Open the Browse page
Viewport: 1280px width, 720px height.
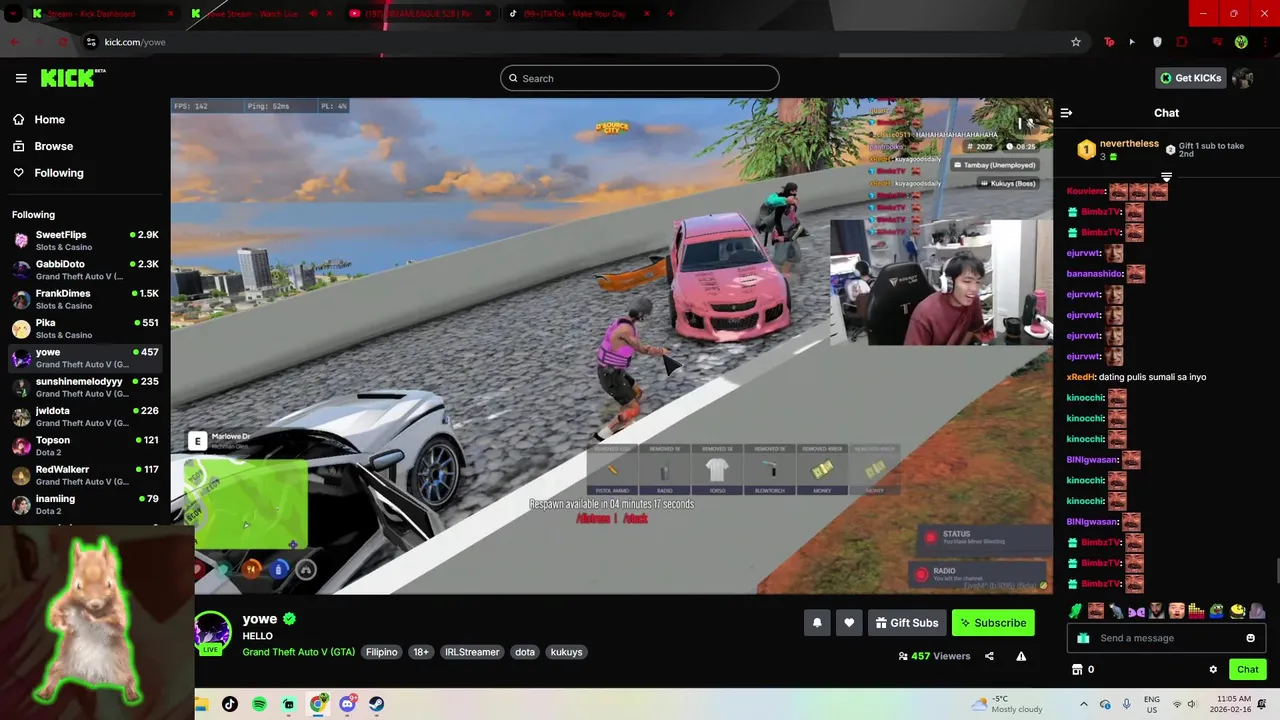coord(53,146)
